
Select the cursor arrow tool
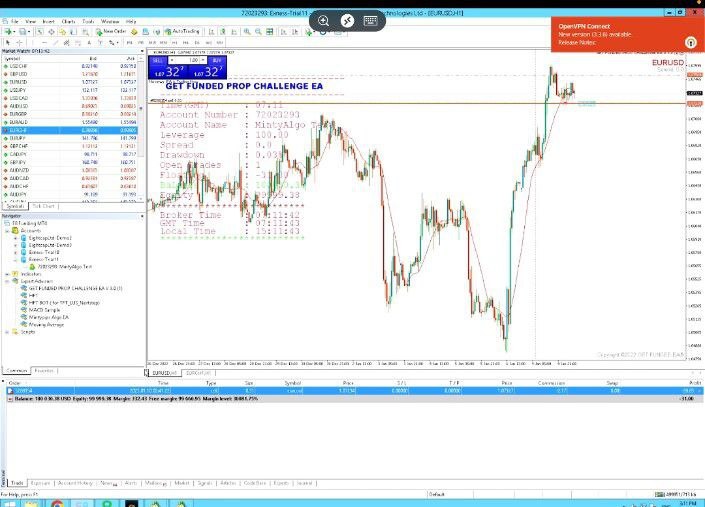pyautogui.click(x=8, y=43)
